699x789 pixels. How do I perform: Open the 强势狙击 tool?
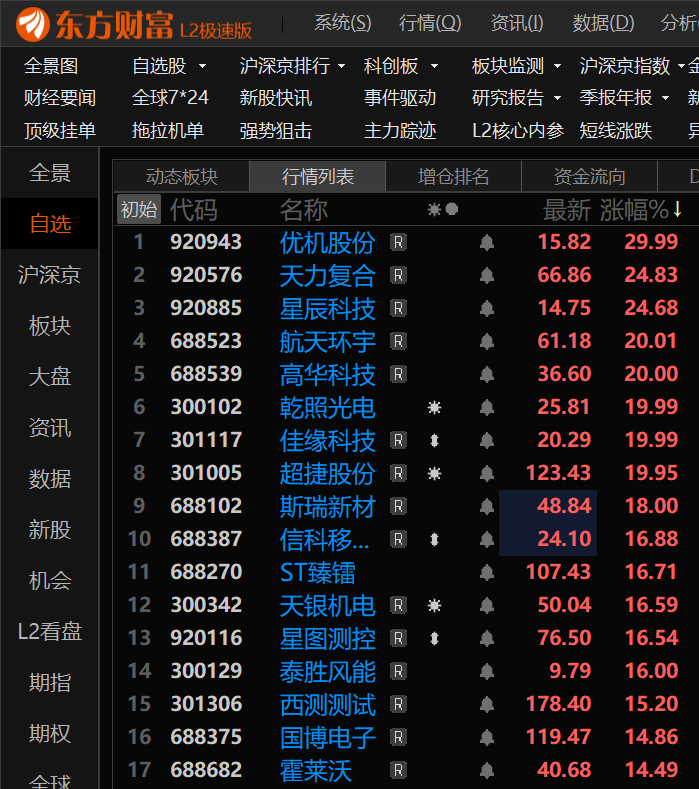[x=276, y=131]
